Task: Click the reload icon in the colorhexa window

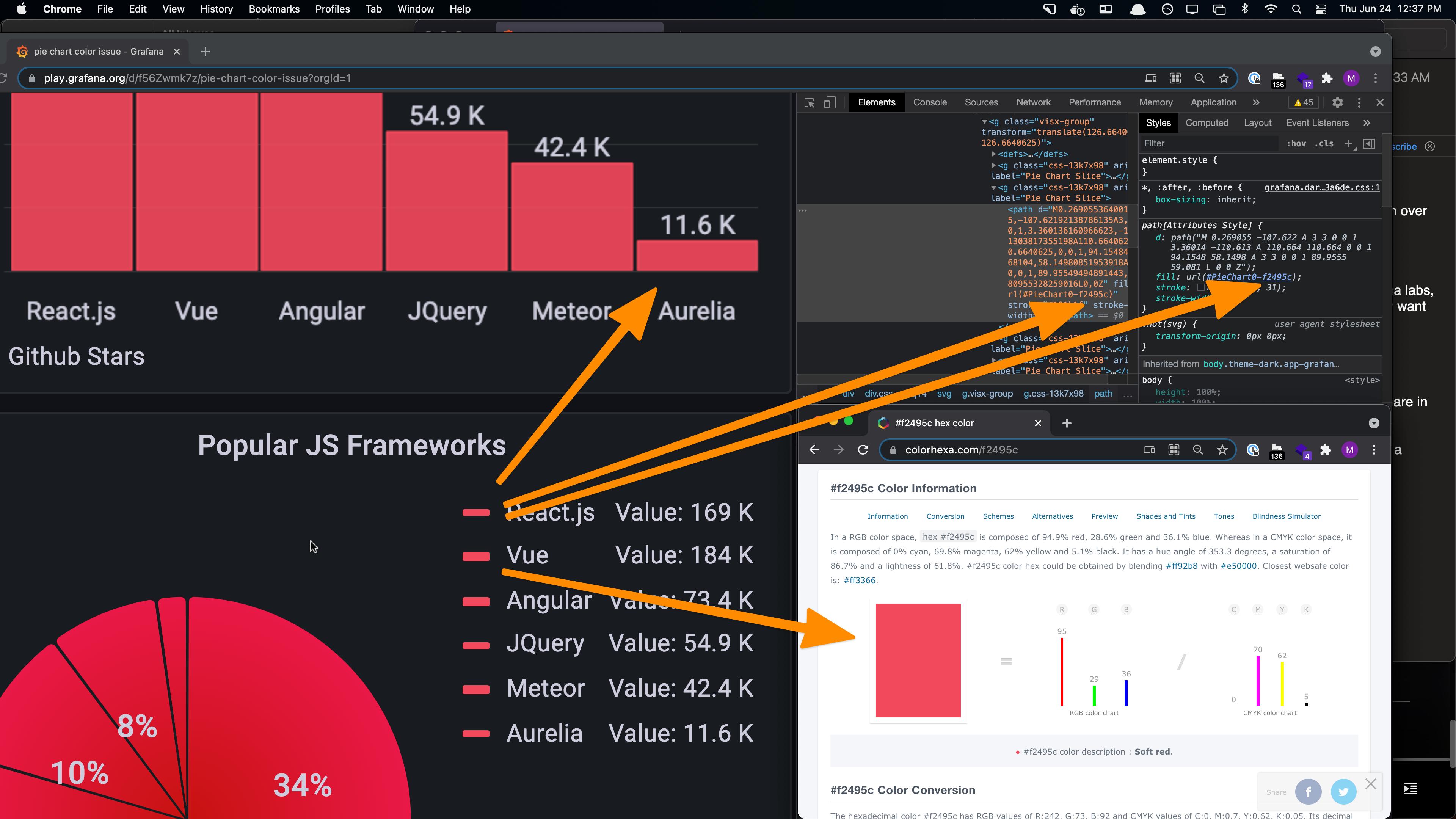Action: pos(863,450)
